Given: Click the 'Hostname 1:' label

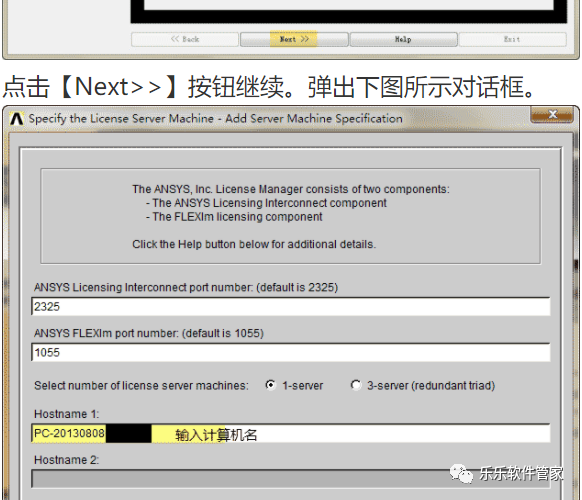Looking at the screenshot, I should click(67, 414).
